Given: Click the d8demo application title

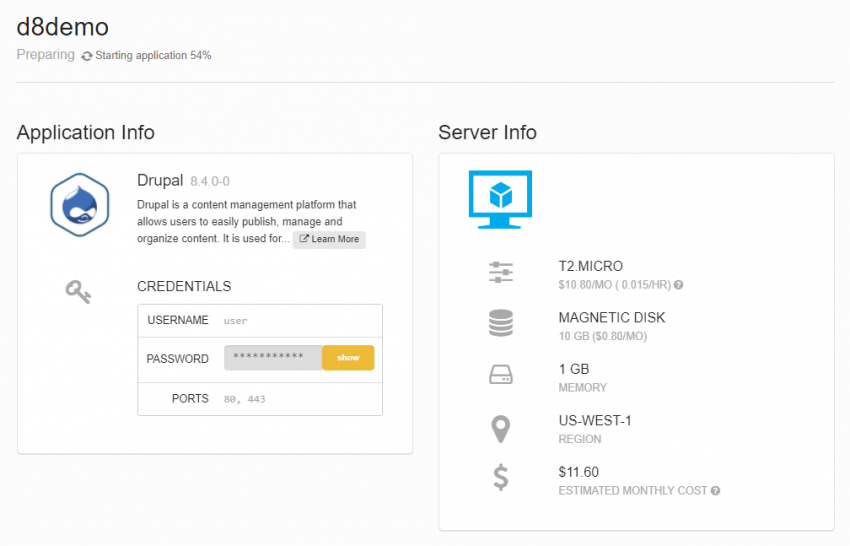Looking at the screenshot, I should [x=63, y=27].
